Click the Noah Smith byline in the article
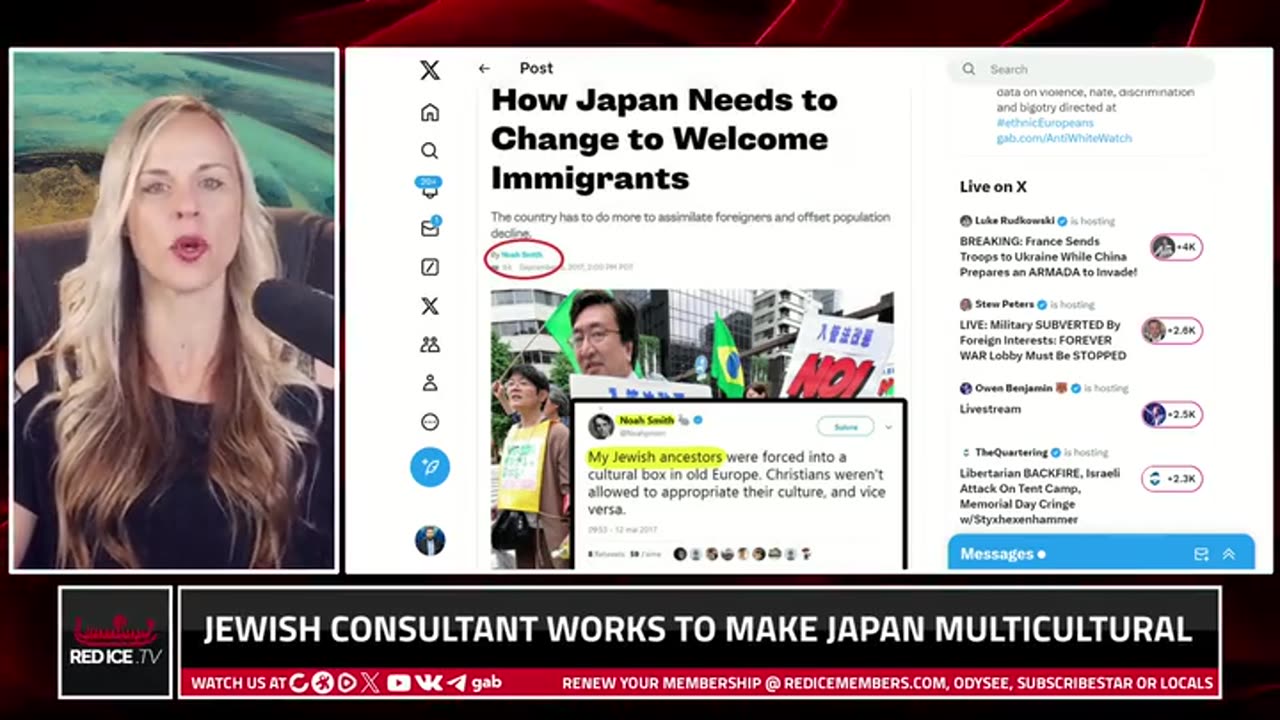Image resolution: width=1280 pixels, height=720 pixels. click(522, 255)
